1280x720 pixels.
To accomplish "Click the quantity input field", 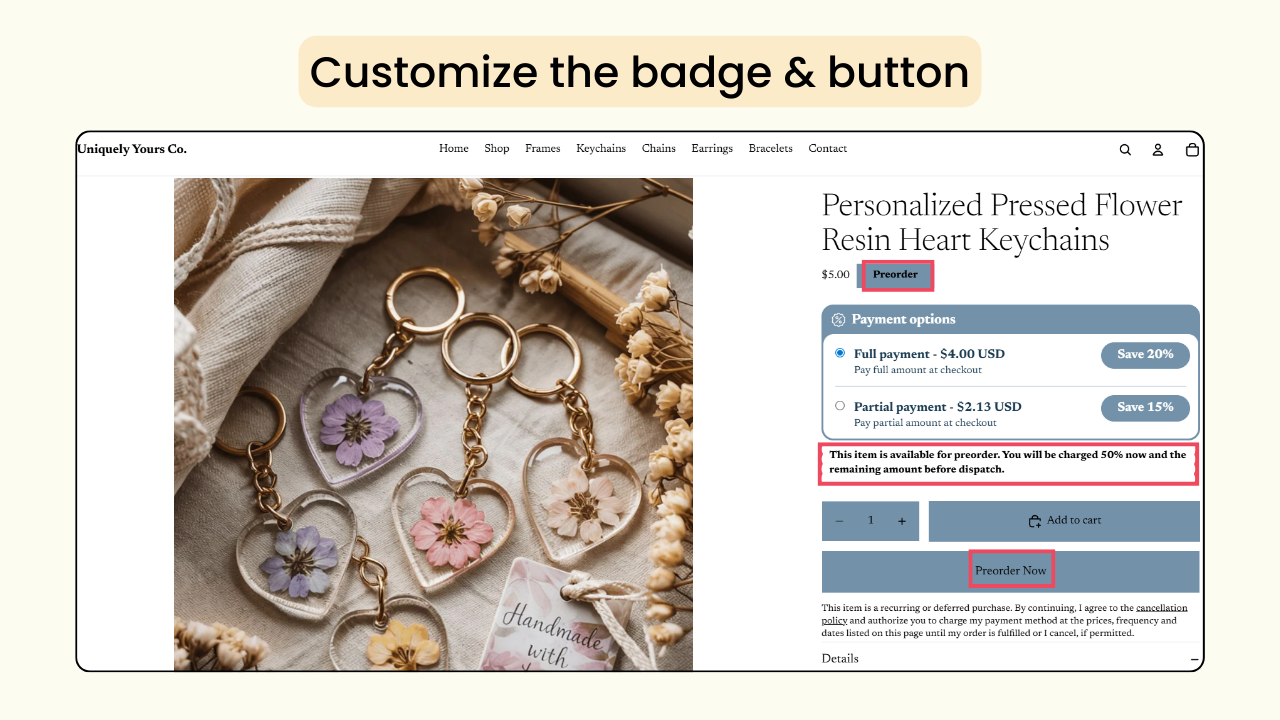I will (870, 521).
